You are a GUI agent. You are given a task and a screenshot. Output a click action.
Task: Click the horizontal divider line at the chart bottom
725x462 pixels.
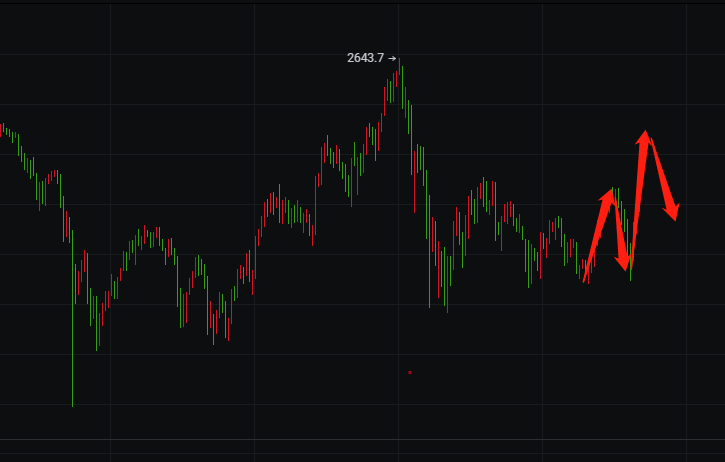tap(362, 439)
